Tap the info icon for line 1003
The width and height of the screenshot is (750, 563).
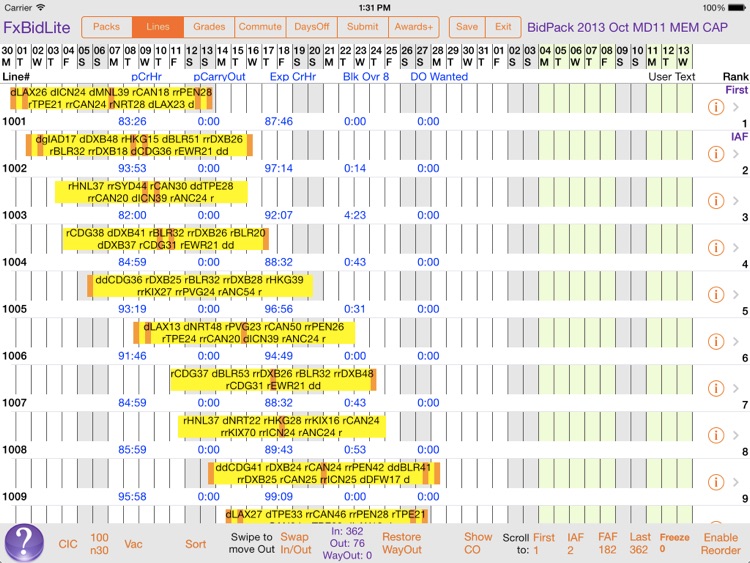[716, 201]
